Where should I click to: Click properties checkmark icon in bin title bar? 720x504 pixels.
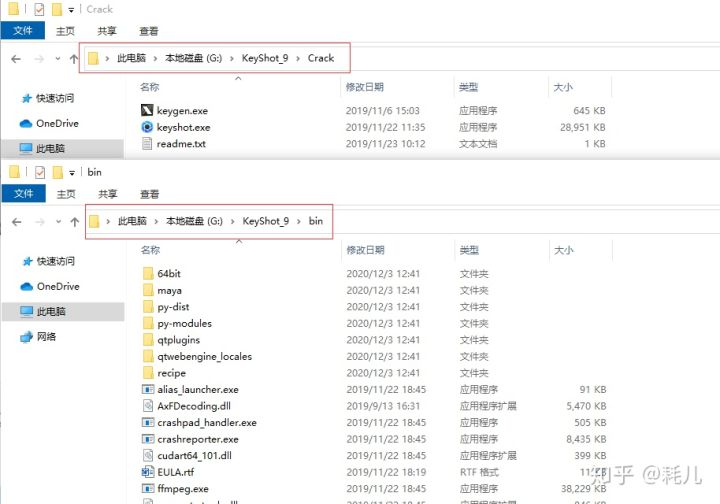(40, 172)
